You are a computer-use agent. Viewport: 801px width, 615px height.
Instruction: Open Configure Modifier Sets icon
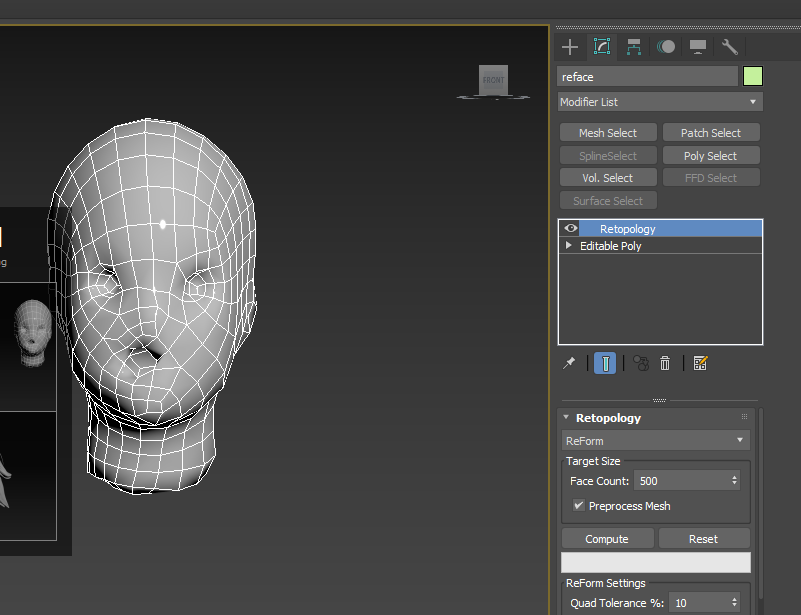[x=700, y=363]
